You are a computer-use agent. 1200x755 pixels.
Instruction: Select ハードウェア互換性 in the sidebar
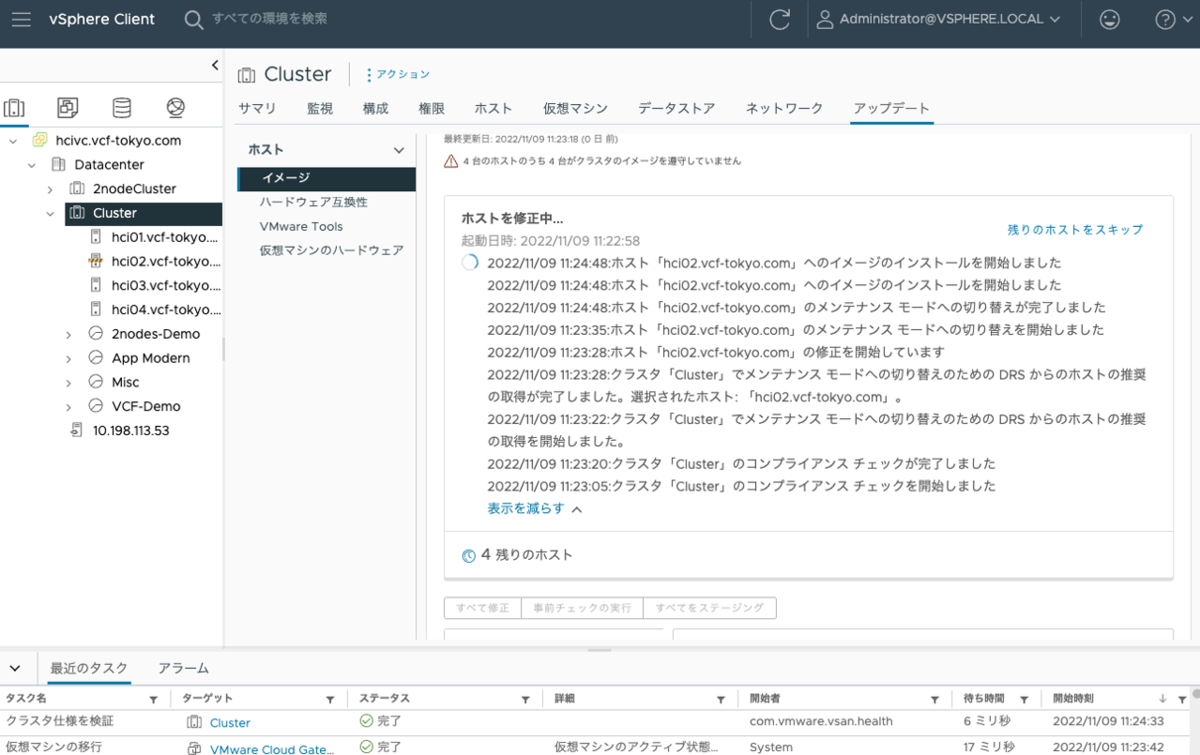click(x=313, y=202)
